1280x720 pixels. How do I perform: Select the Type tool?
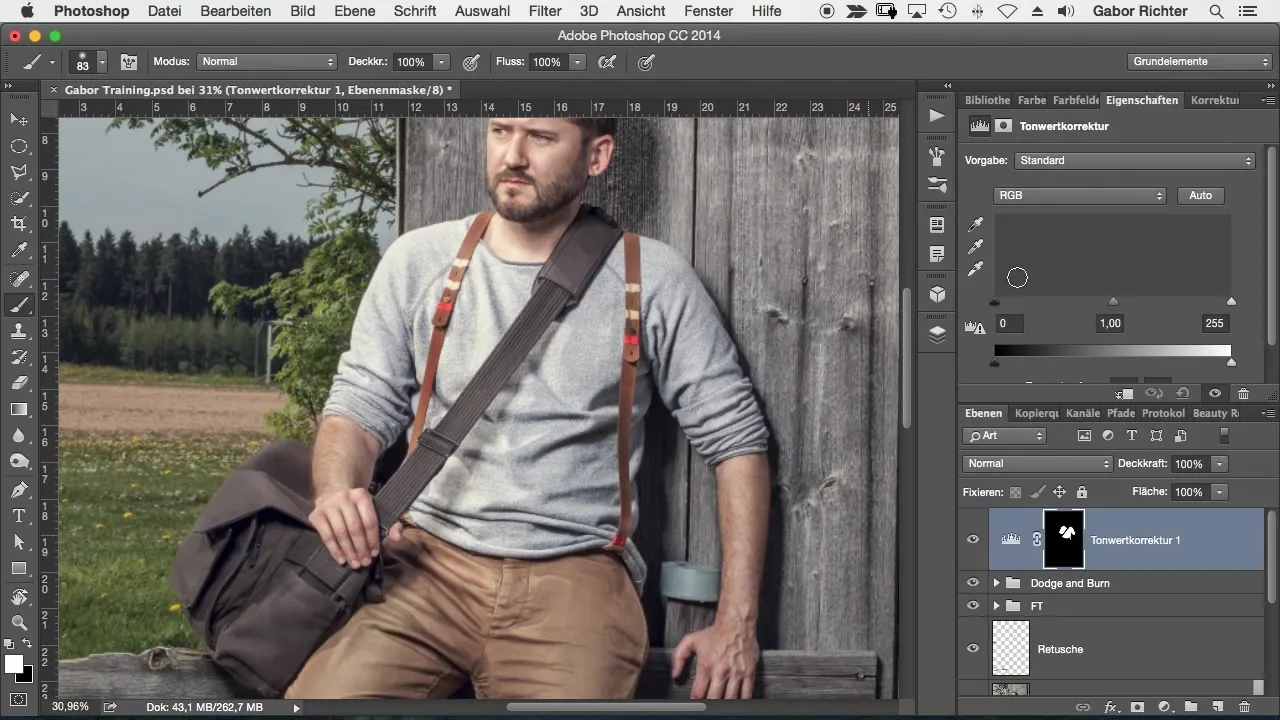tap(19, 516)
